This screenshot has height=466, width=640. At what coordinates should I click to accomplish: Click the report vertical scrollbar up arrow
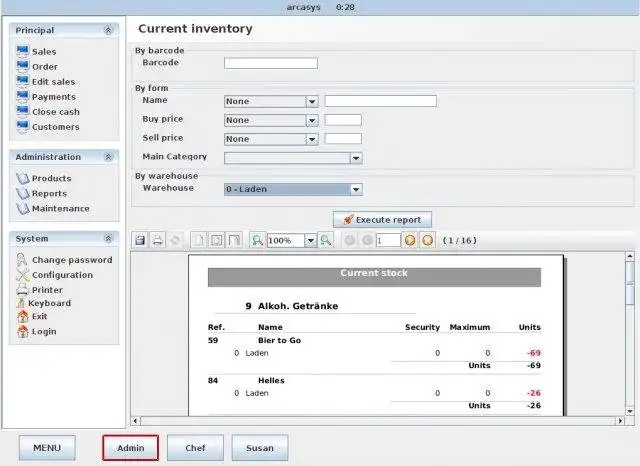pos(630,256)
